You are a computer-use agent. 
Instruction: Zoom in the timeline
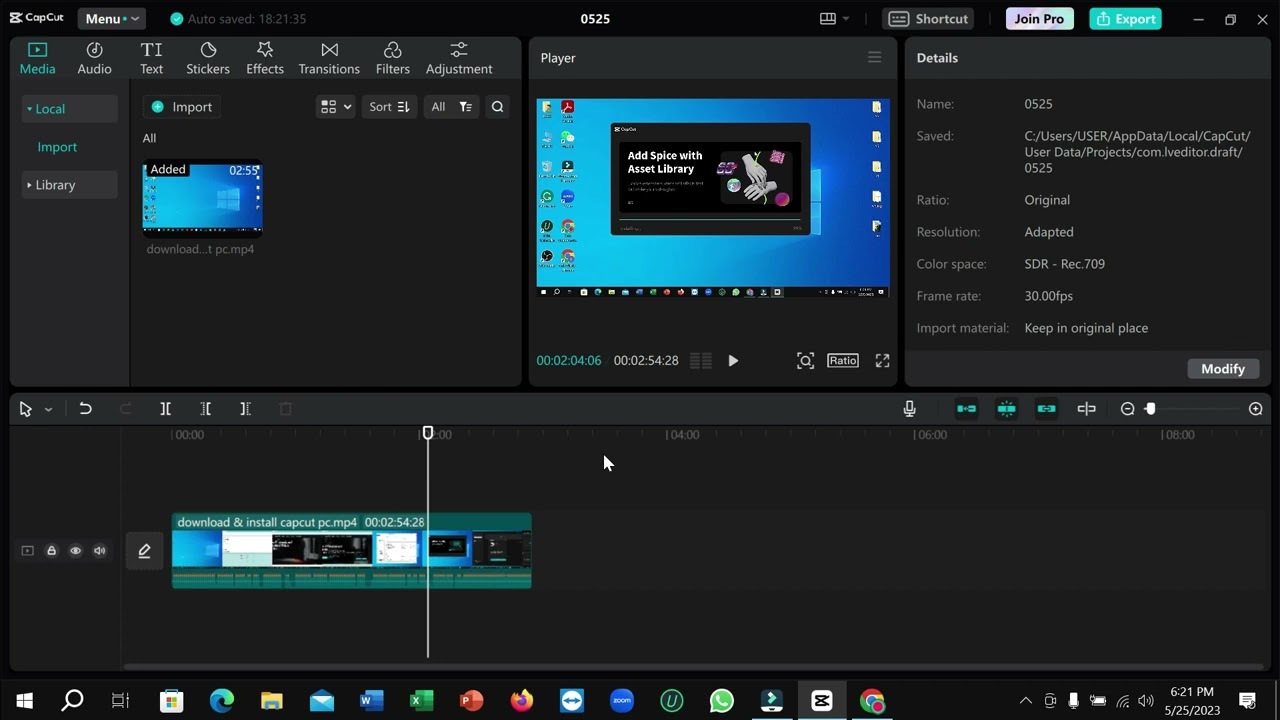(1256, 409)
